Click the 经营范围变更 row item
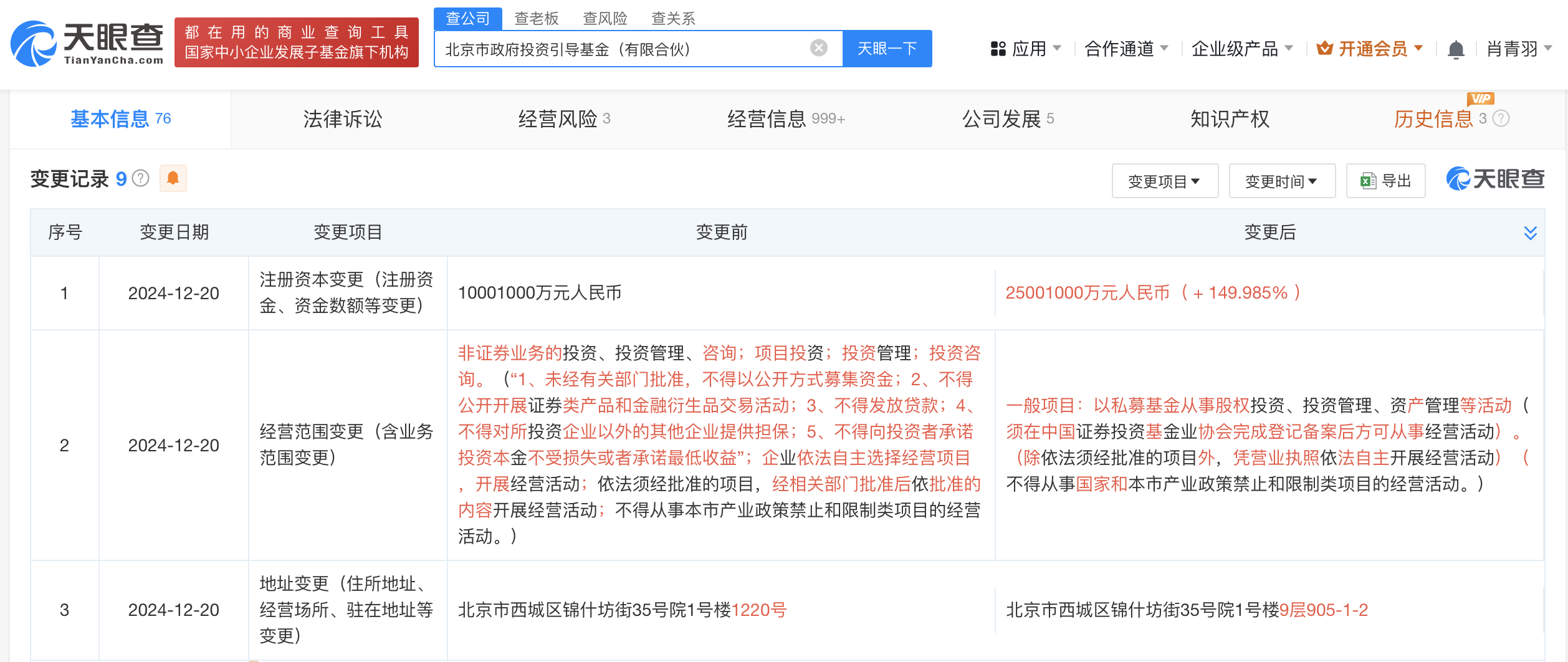The width and height of the screenshot is (1568, 662). click(347, 444)
